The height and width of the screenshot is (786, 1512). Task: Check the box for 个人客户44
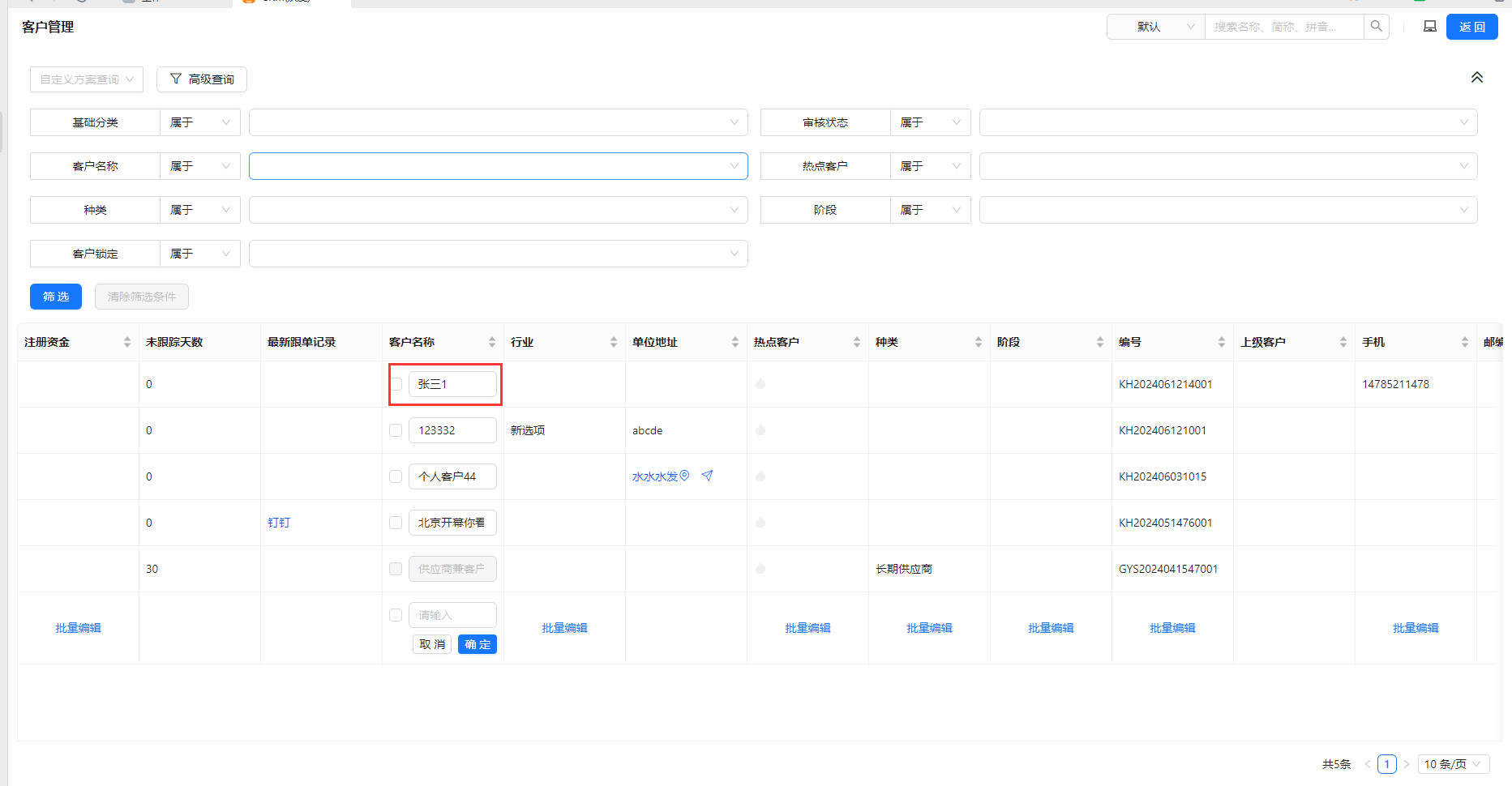click(396, 476)
